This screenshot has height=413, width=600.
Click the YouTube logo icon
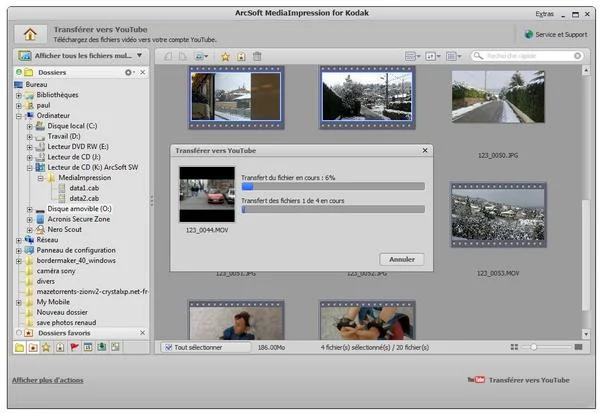pos(476,380)
